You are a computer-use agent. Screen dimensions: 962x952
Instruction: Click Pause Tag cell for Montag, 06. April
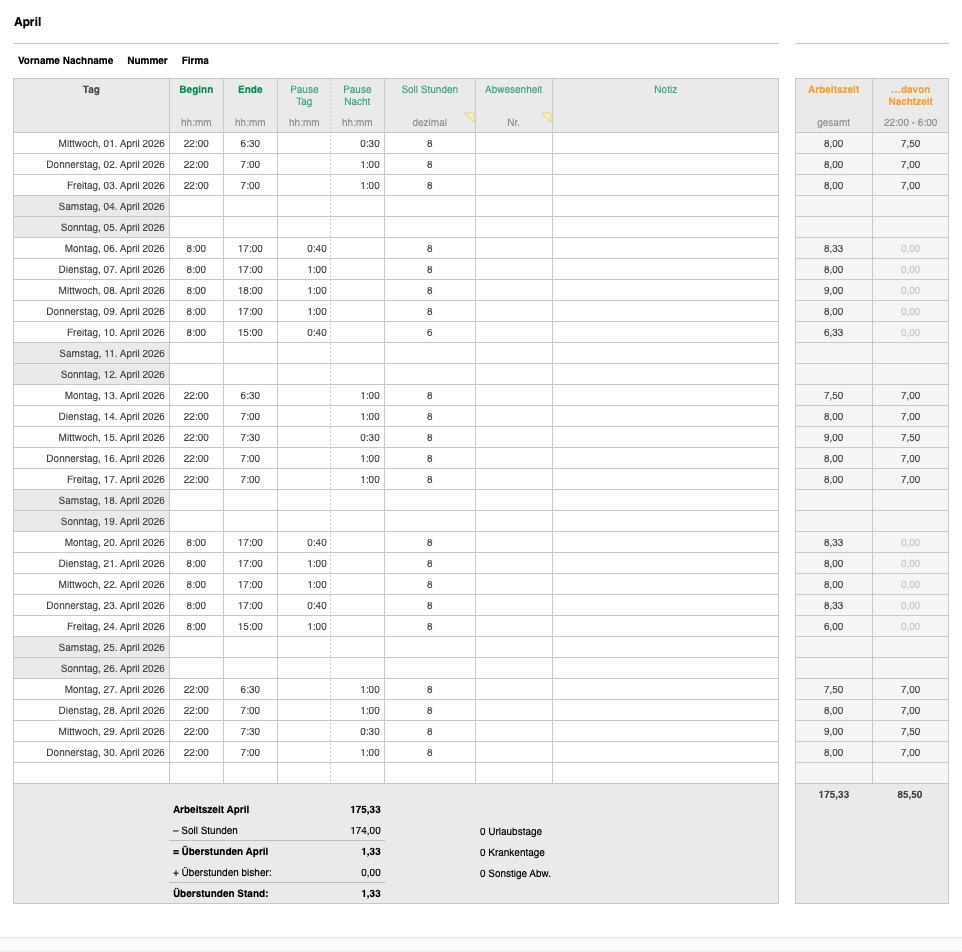pyautogui.click(x=304, y=248)
